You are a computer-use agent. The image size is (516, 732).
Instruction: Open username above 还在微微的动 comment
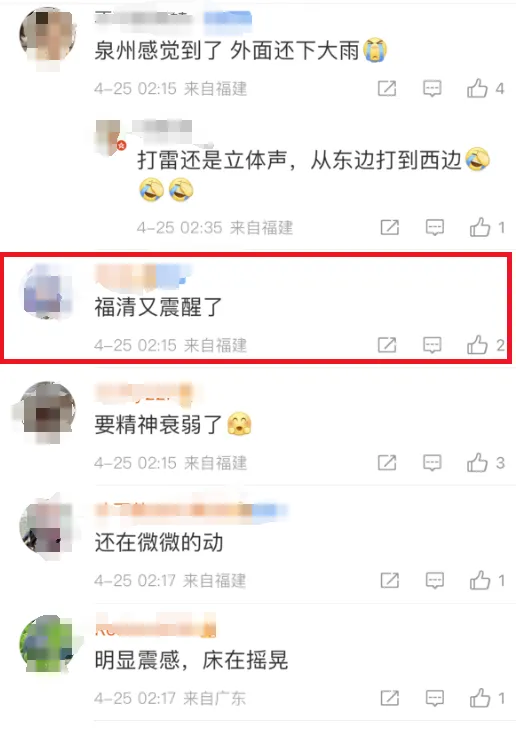pos(191,510)
